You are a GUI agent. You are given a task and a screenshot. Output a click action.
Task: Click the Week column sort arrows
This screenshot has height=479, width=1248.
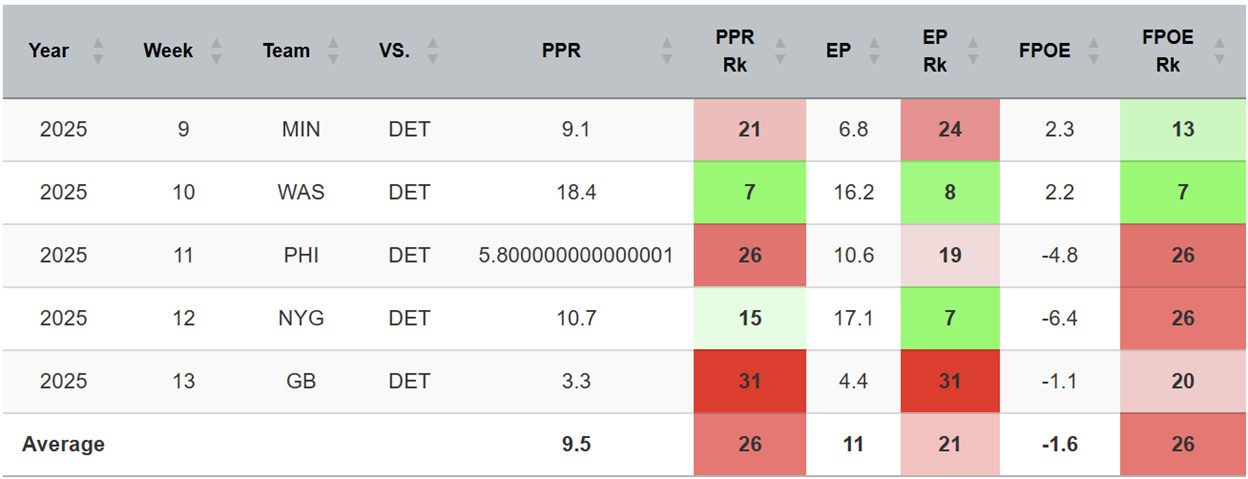217,51
